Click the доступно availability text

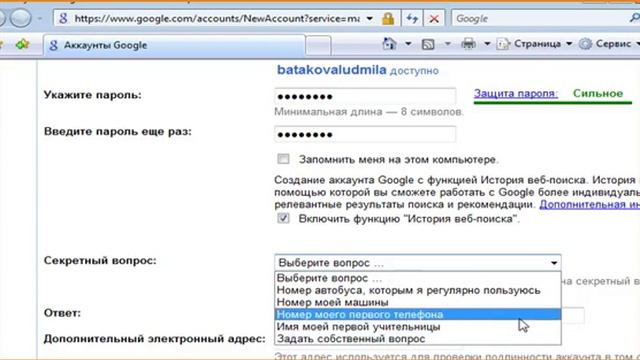pos(414,71)
